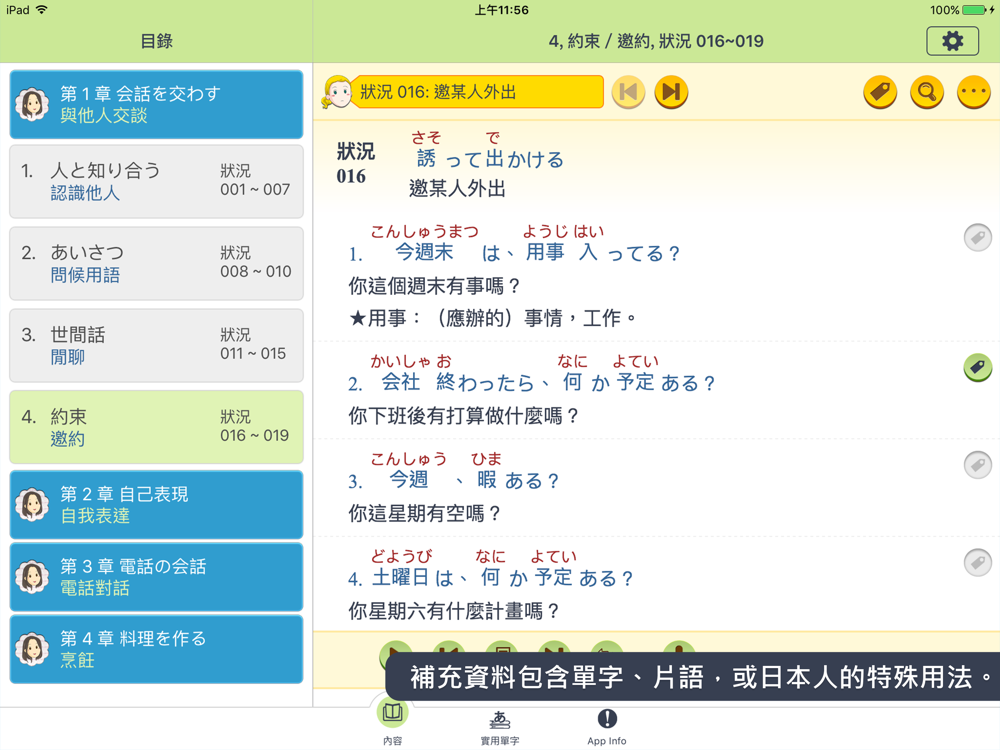Screen dimensions: 1000x750
Task: Switch to the 實用單字 tab
Action: [500, 727]
